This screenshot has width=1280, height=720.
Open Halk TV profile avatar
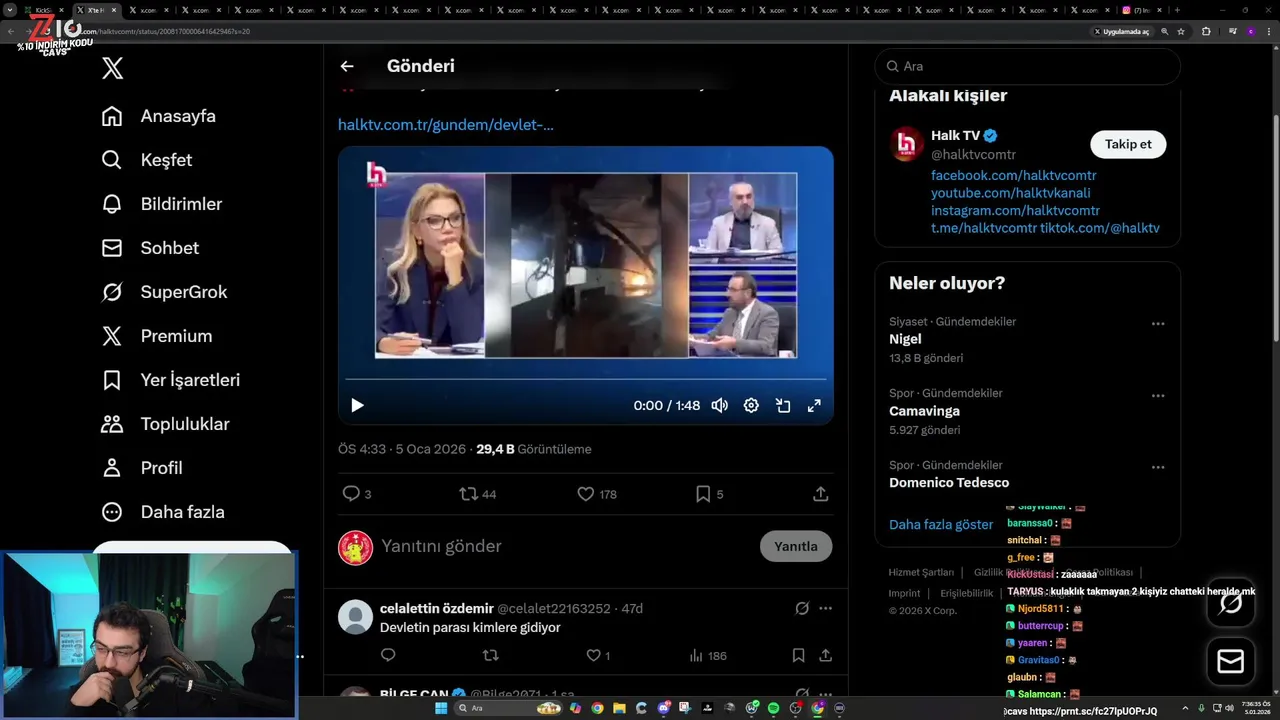click(907, 144)
